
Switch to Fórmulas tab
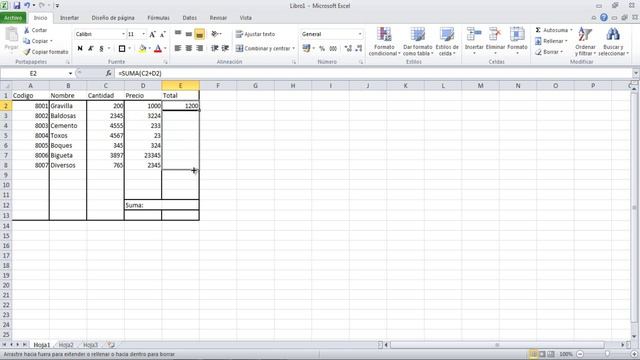click(158, 18)
